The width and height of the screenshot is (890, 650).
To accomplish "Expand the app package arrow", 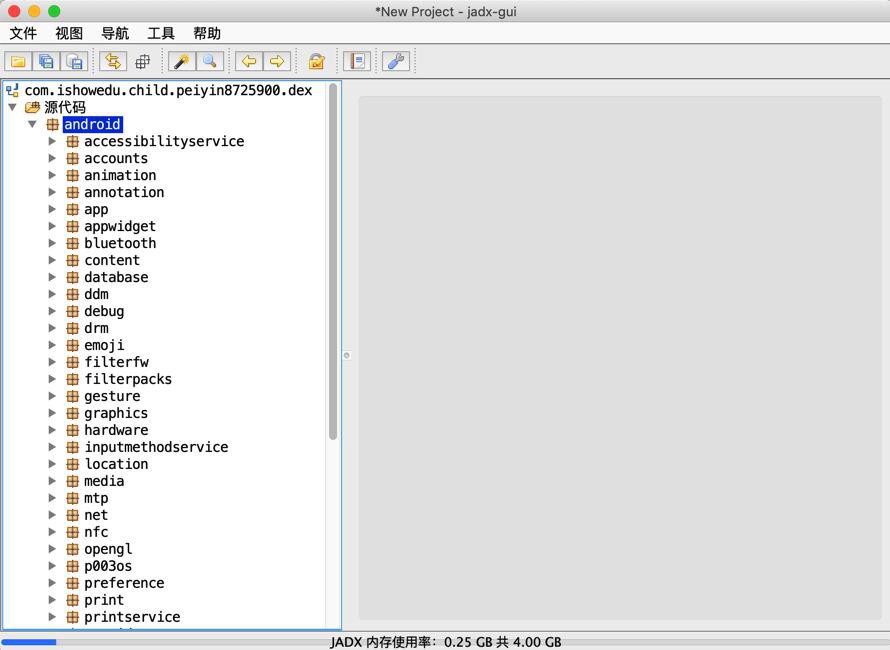I will (52, 209).
